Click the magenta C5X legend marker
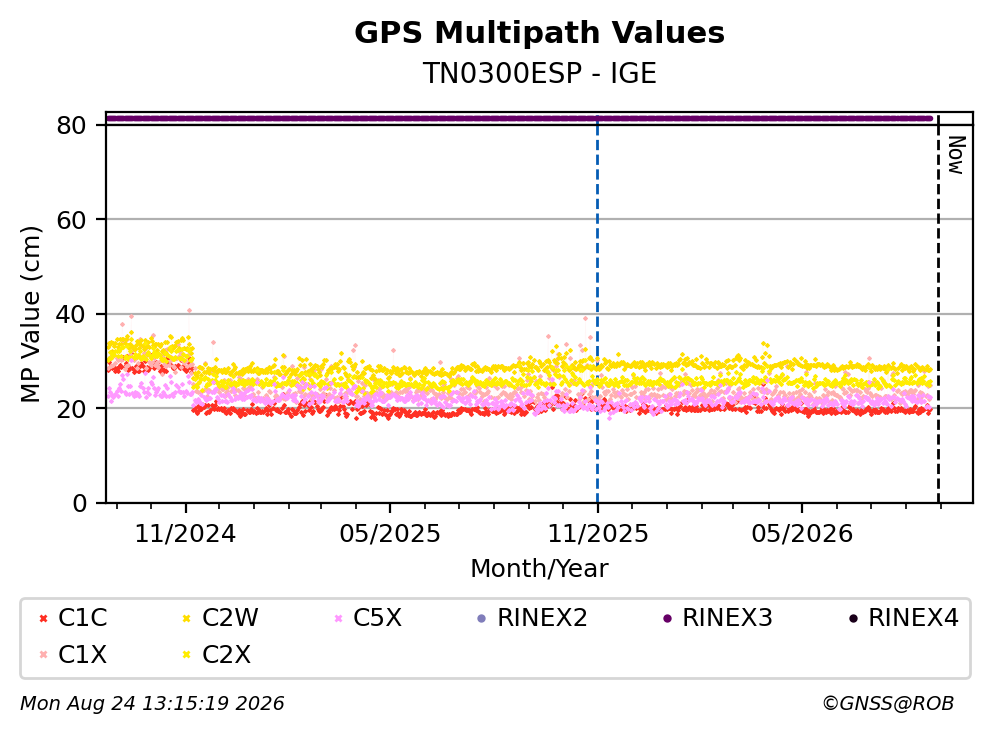993x734 pixels. [x=338, y=618]
